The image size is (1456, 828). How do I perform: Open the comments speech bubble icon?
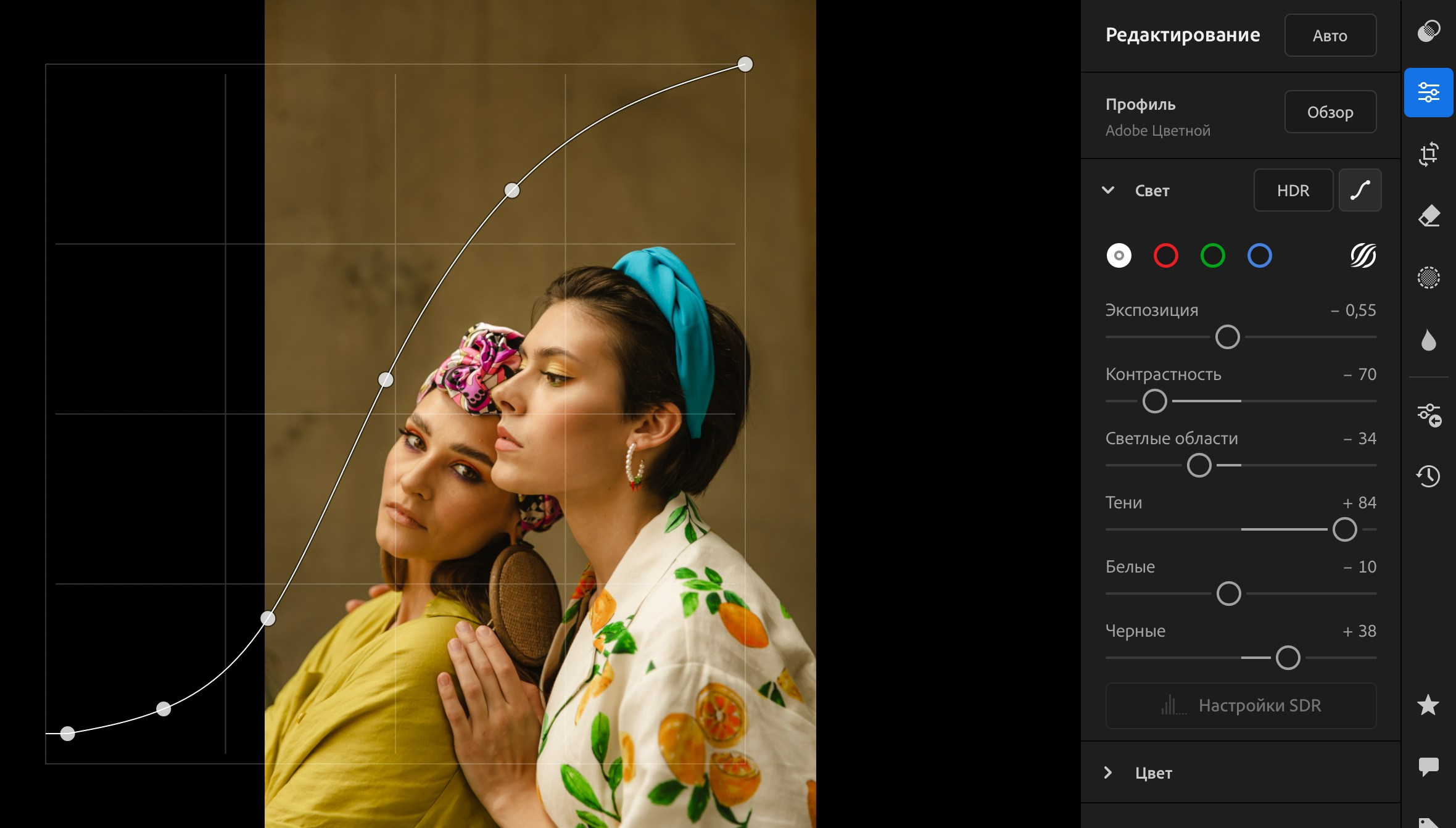click(1428, 766)
